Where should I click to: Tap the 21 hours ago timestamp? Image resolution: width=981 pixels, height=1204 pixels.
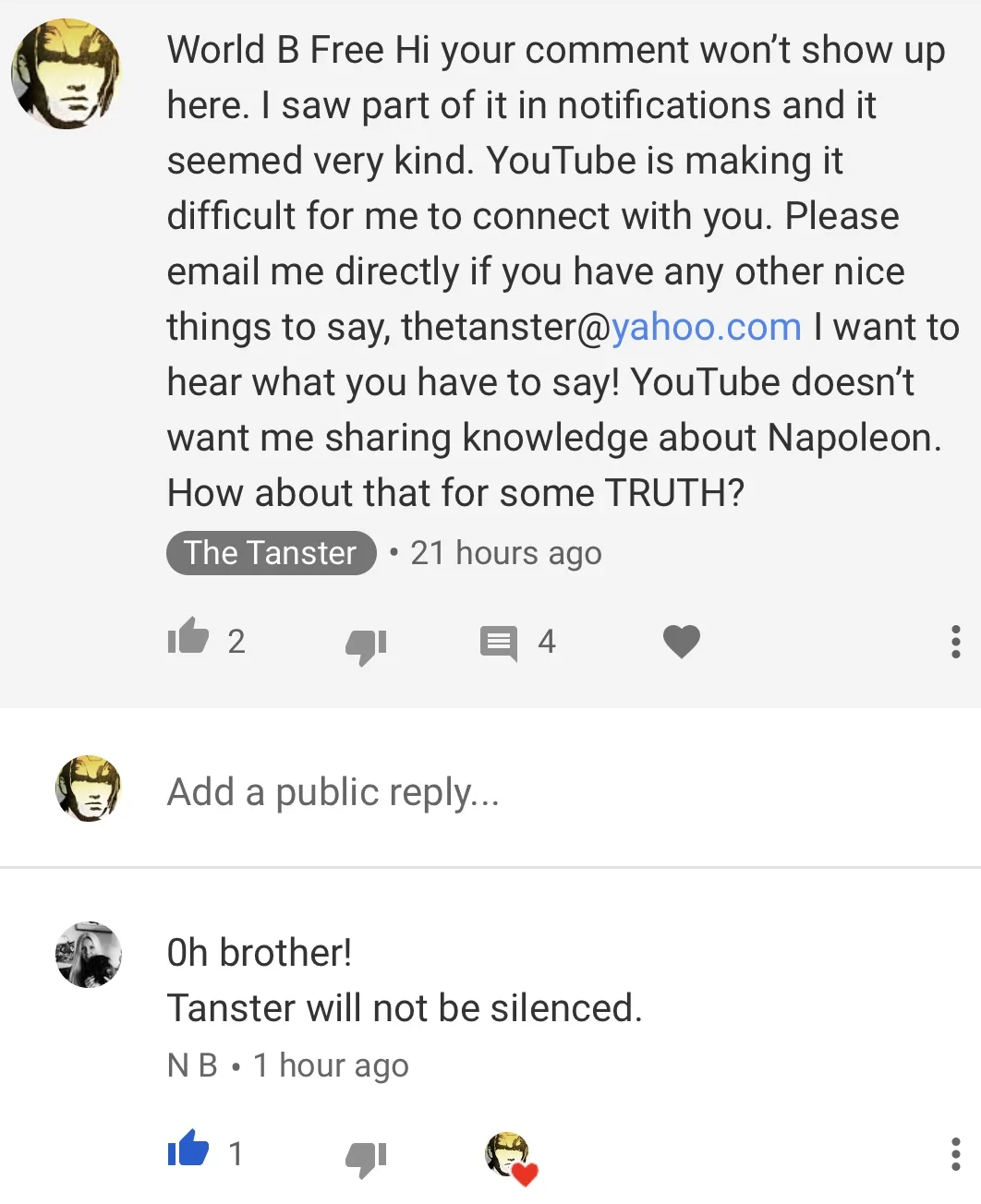pos(506,553)
